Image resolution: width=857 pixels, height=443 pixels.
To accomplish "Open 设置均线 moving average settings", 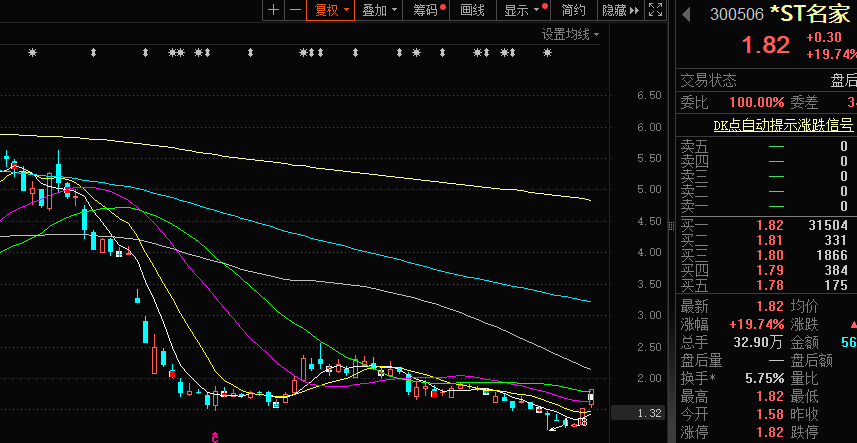I will pyautogui.click(x=569, y=34).
